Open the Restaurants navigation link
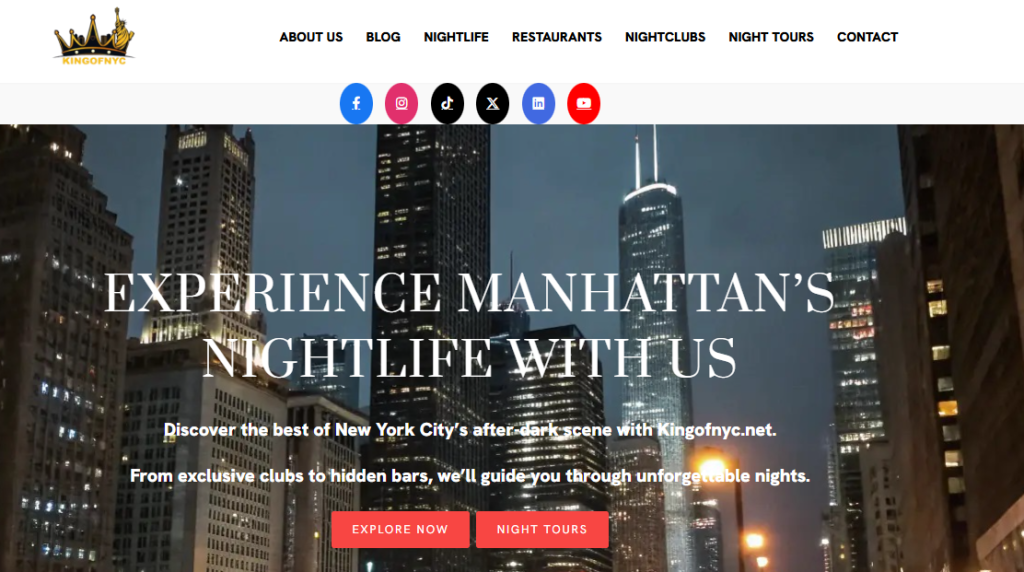This screenshot has width=1024, height=572. pyautogui.click(x=556, y=37)
